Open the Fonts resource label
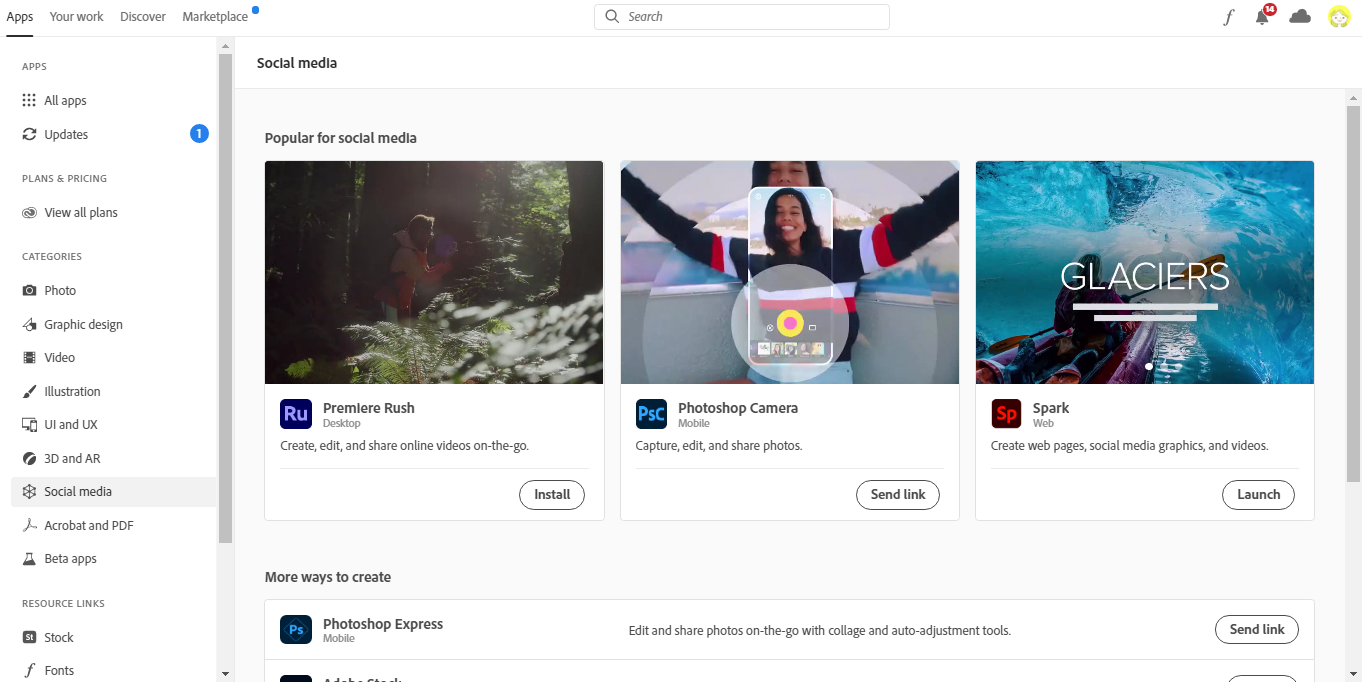Image resolution: width=1362 pixels, height=682 pixels. click(59, 670)
